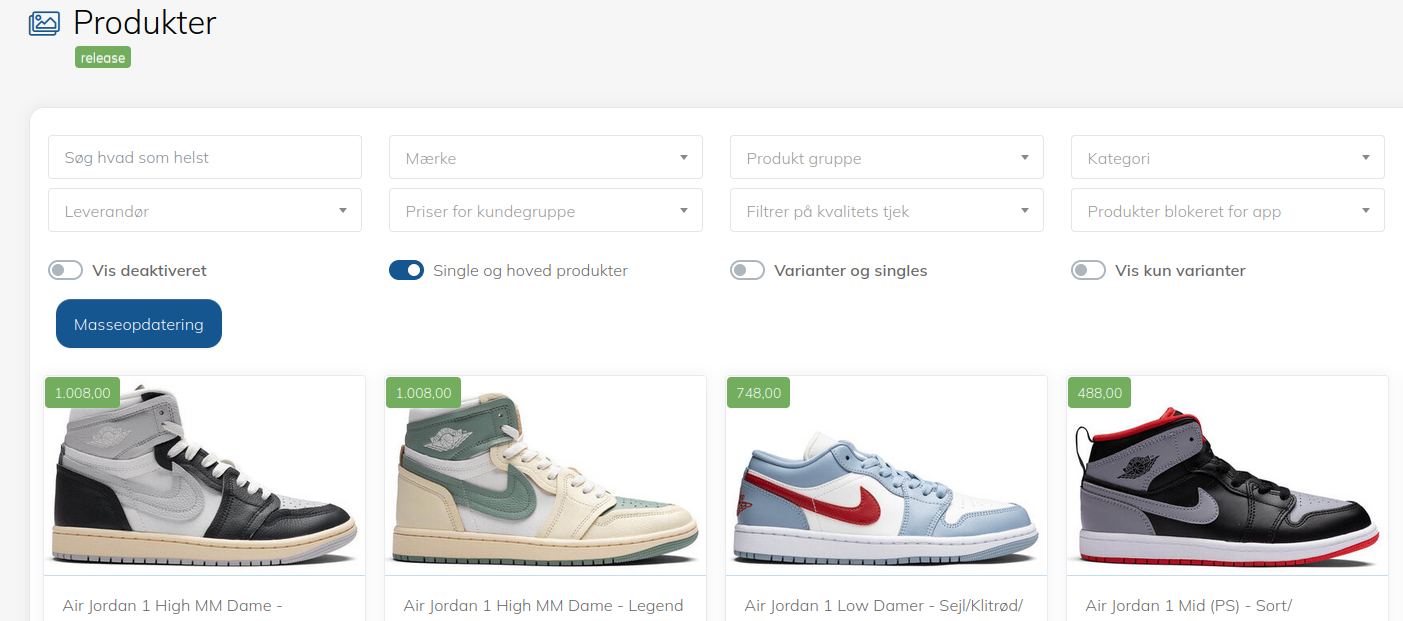This screenshot has height=621, width=1403.
Task: Click the Produkter page heading
Action: coord(145,22)
